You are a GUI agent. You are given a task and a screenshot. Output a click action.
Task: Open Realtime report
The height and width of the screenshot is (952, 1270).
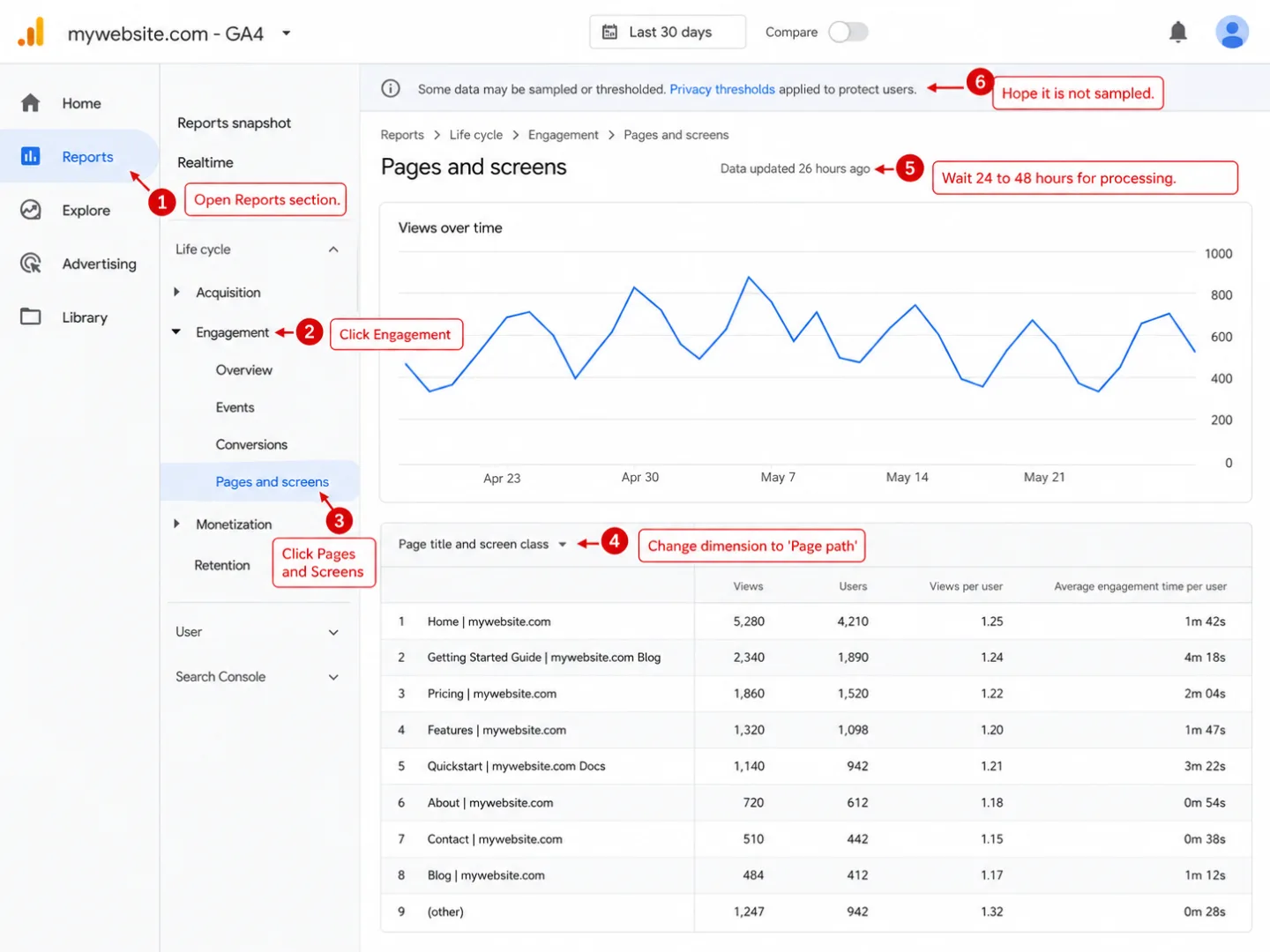tap(205, 162)
